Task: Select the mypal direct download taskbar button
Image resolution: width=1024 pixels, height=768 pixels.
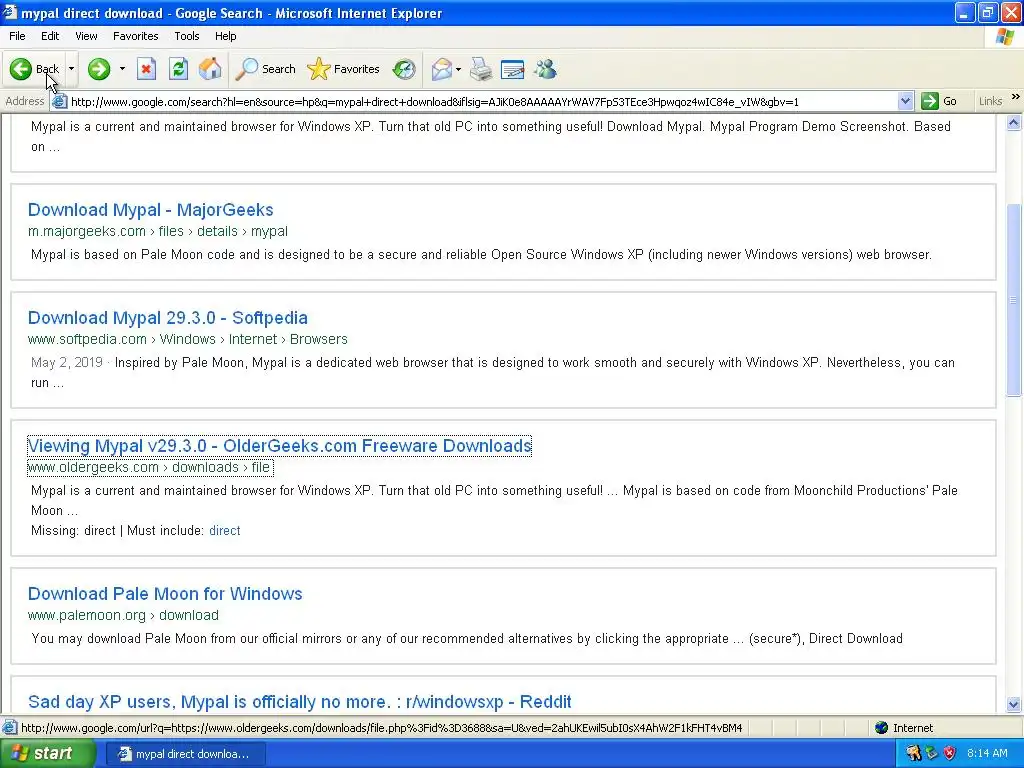Action: coord(184,754)
